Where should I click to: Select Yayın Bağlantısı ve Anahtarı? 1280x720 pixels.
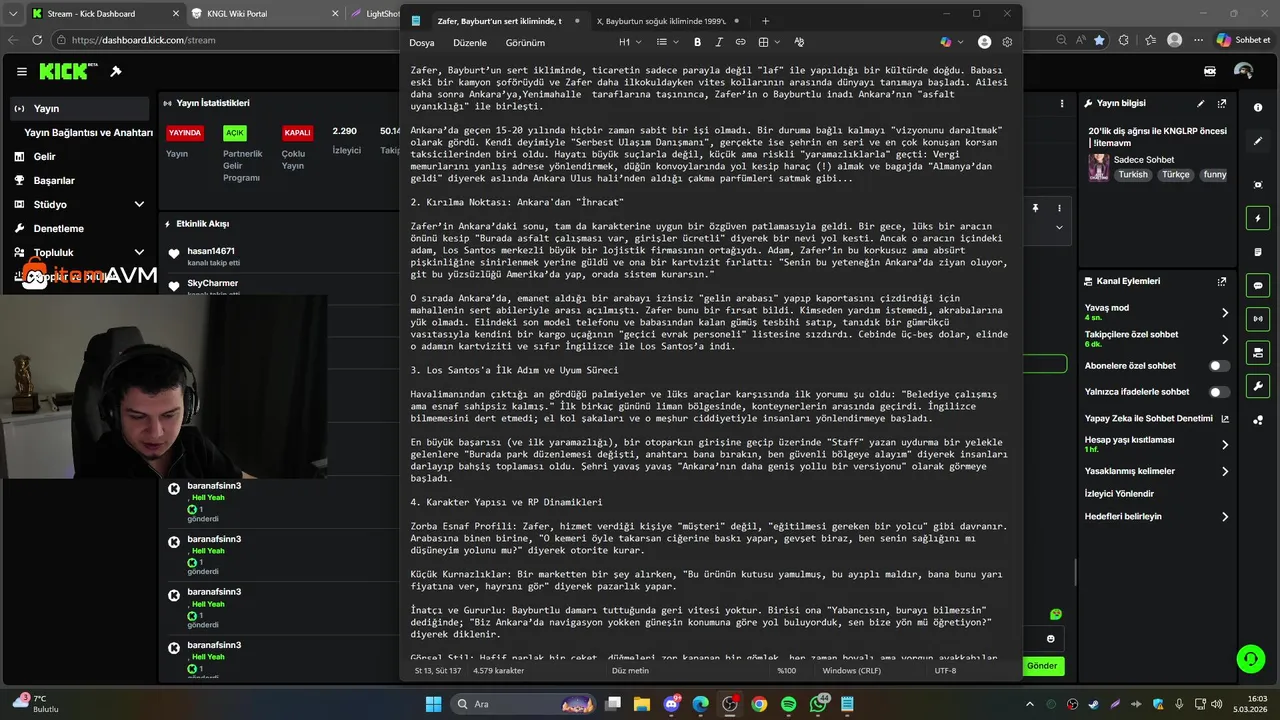[x=88, y=132]
